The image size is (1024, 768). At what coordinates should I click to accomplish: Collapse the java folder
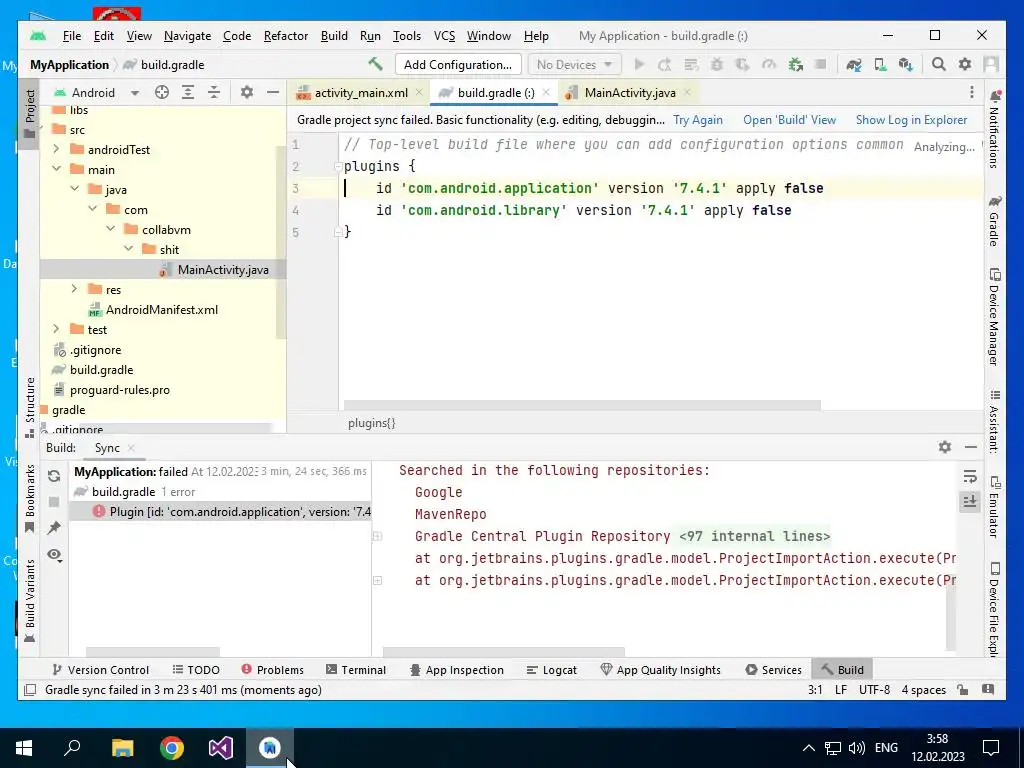tap(74, 189)
